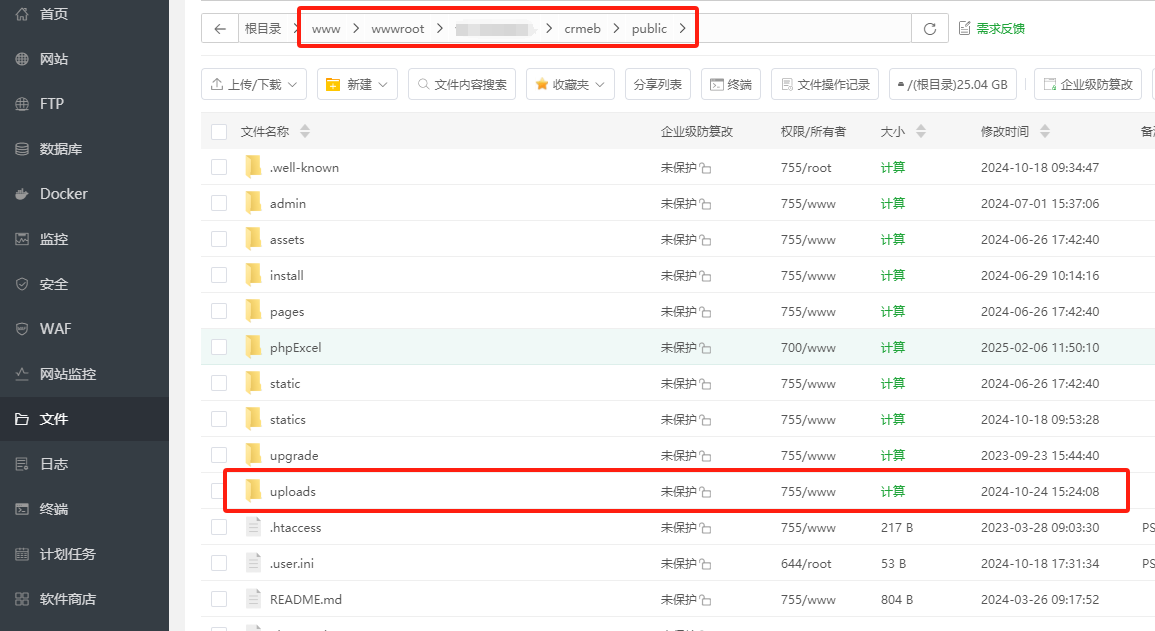1155x631 pixels.
Task: Open the WAF shield sidebar item
Action: click(x=22, y=329)
